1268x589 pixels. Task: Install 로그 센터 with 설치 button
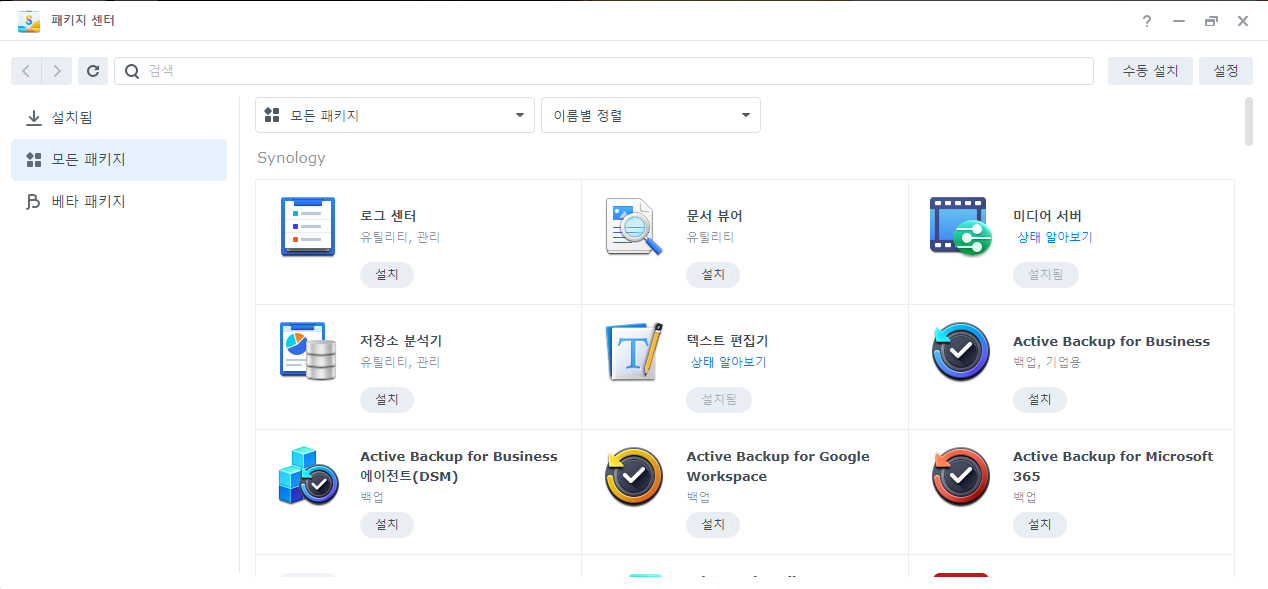pyautogui.click(x=387, y=275)
